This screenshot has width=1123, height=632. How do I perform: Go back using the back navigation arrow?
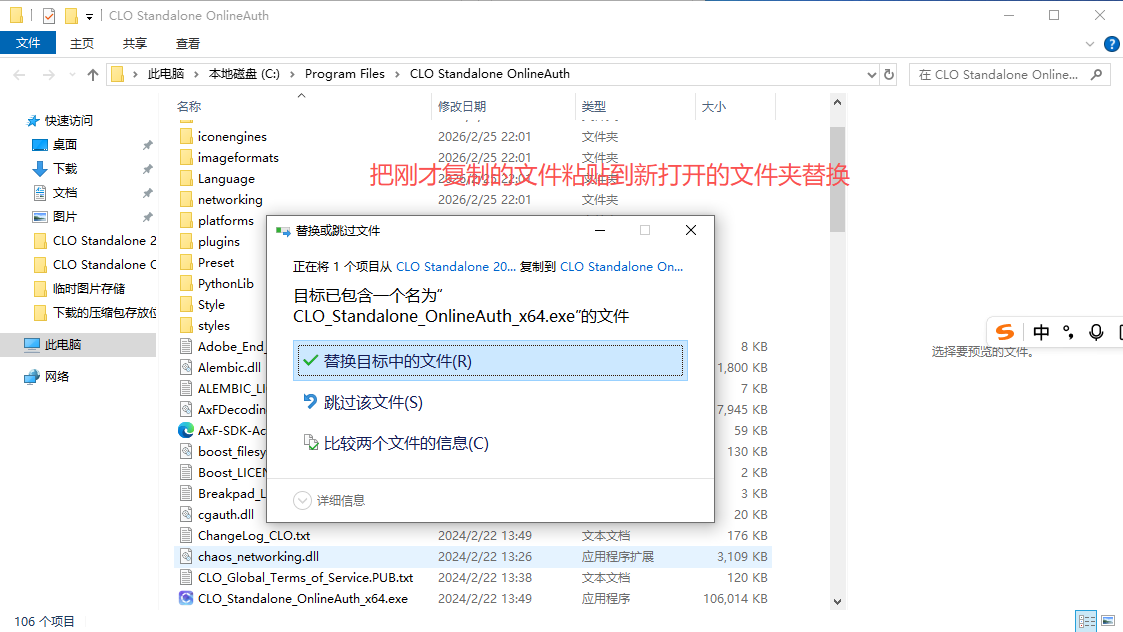pyautogui.click(x=18, y=74)
